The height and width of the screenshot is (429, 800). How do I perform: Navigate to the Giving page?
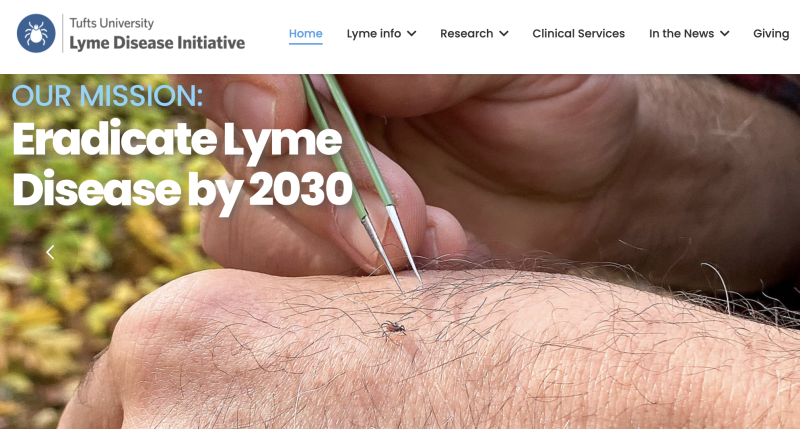[x=771, y=34]
